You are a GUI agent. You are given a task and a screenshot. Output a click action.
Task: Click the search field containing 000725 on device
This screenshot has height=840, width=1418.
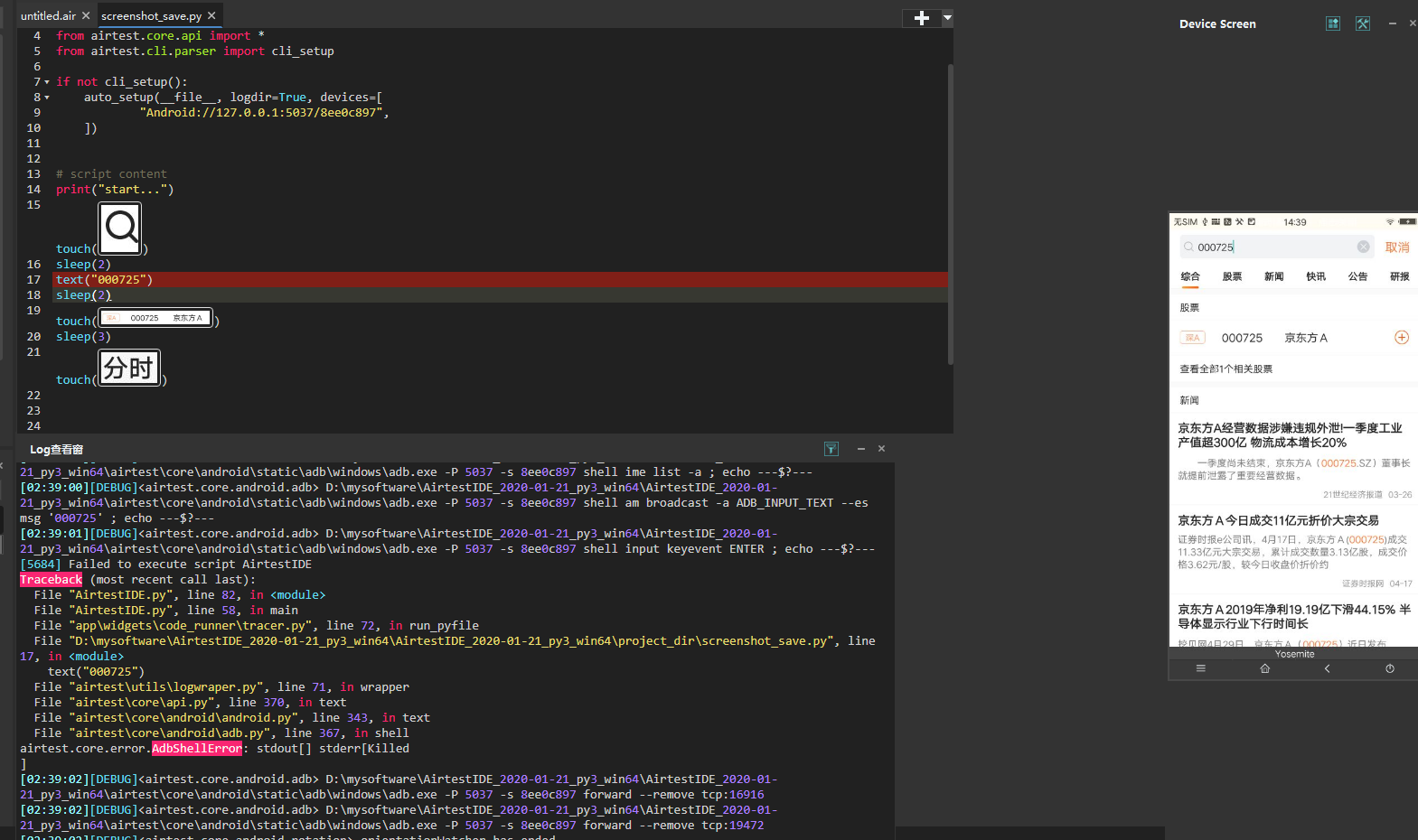[x=1275, y=247]
